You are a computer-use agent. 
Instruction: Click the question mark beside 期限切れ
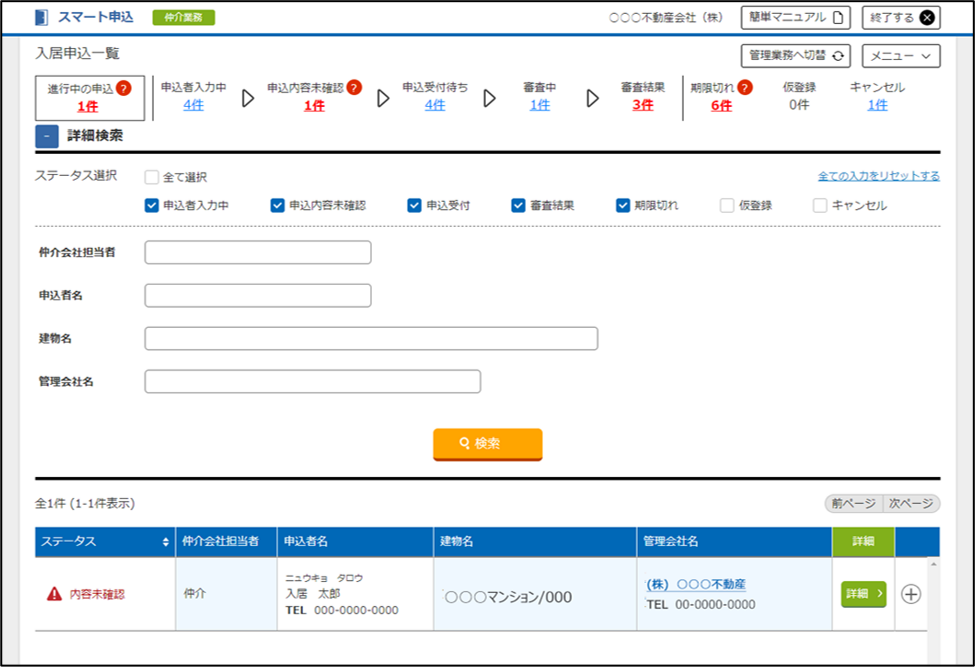click(x=745, y=88)
